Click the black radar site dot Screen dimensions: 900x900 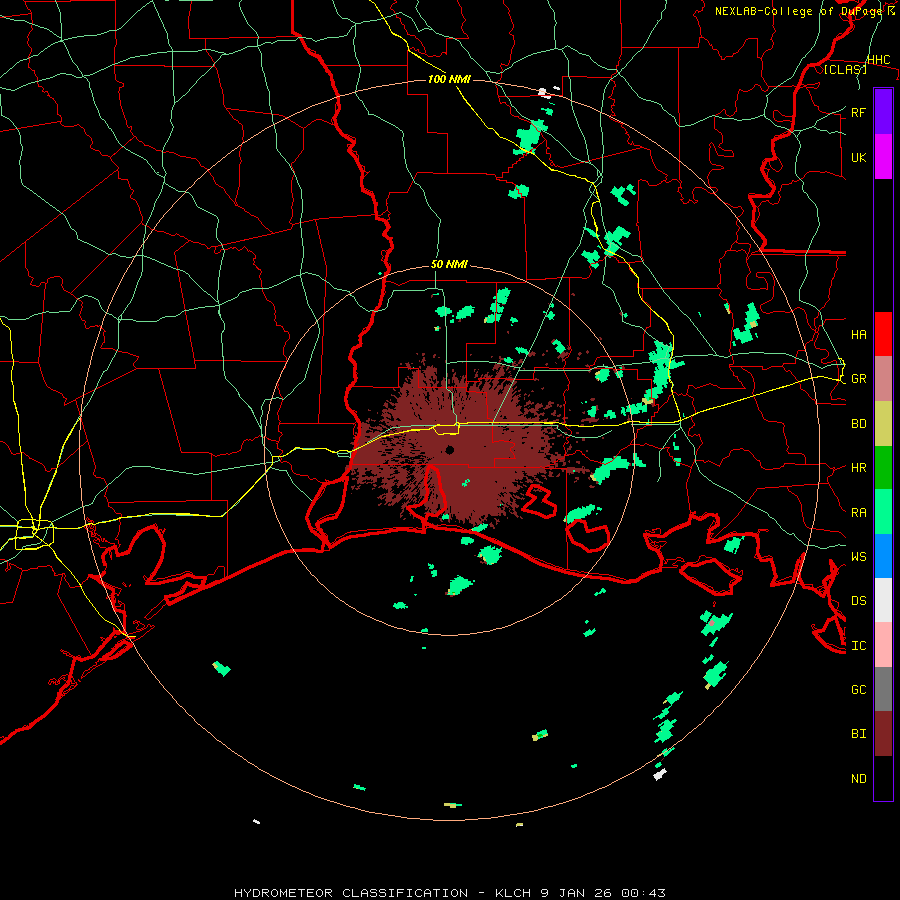pyautogui.click(x=449, y=449)
